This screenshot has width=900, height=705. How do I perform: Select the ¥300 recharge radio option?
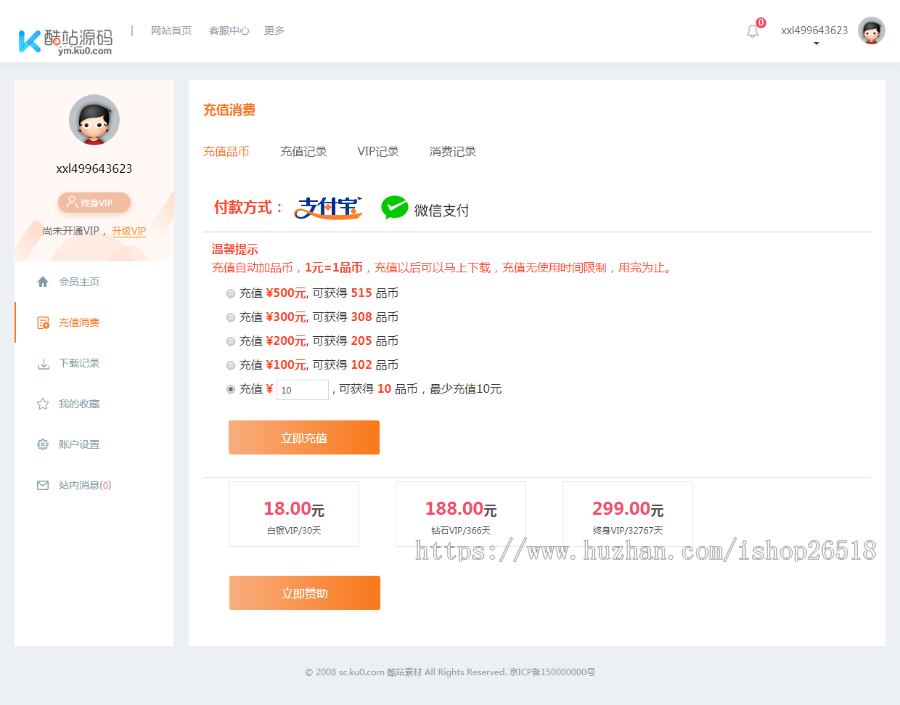click(231, 317)
